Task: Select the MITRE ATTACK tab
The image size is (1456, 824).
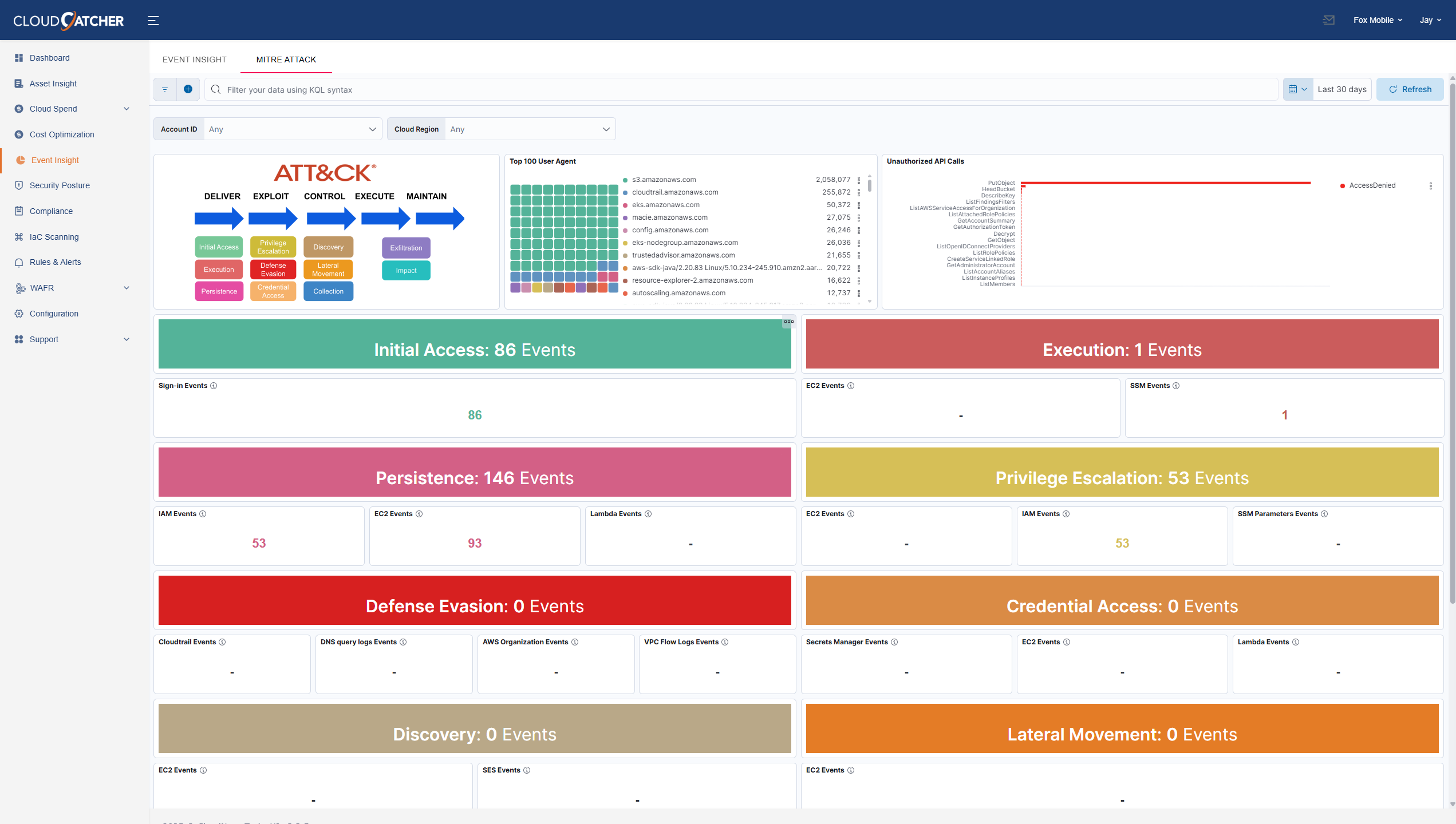Action: (286, 60)
